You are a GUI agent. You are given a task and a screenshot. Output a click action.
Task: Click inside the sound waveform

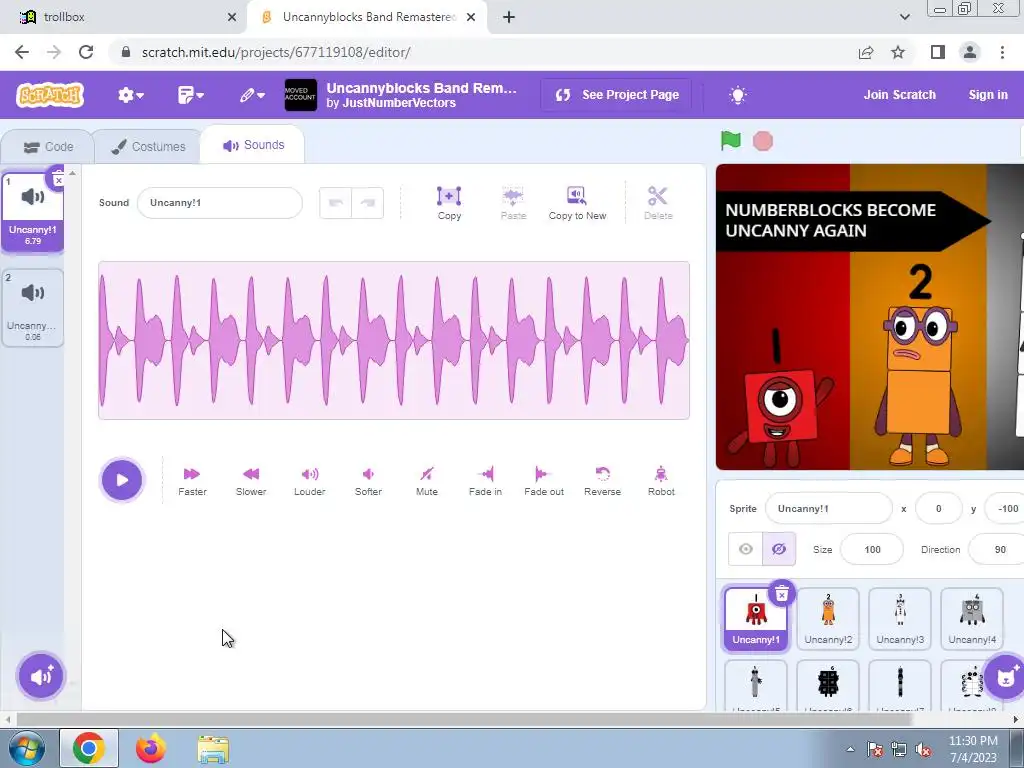coord(394,340)
